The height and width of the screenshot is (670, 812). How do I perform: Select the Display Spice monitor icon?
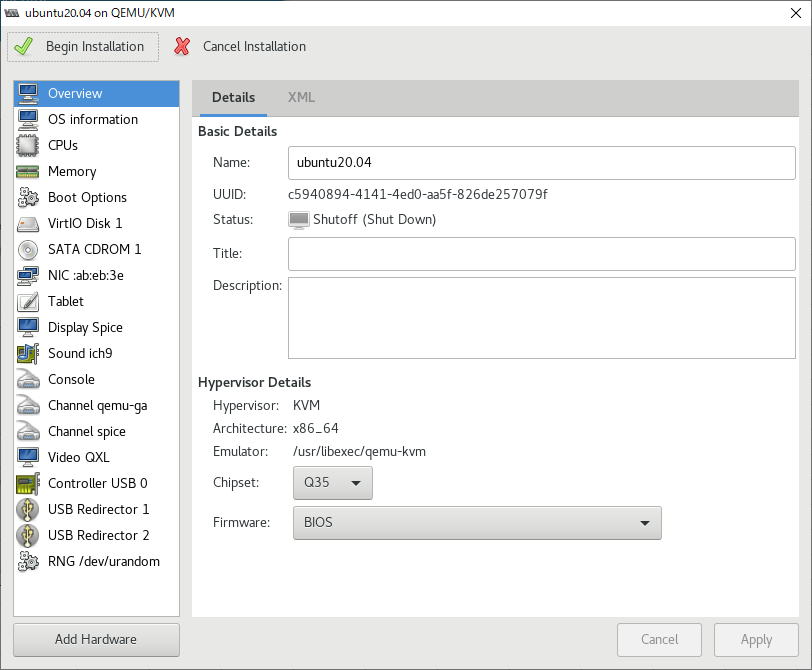[x=28, y=327]
